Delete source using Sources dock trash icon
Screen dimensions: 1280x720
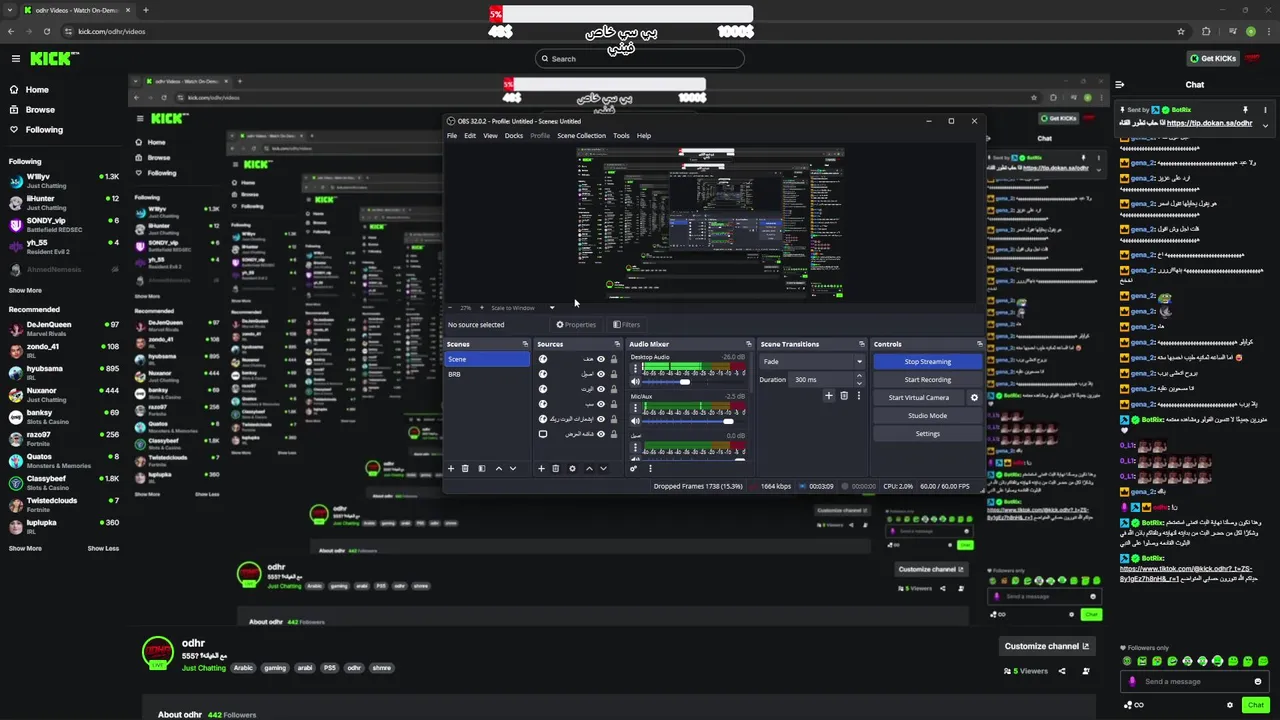point(556,468)
